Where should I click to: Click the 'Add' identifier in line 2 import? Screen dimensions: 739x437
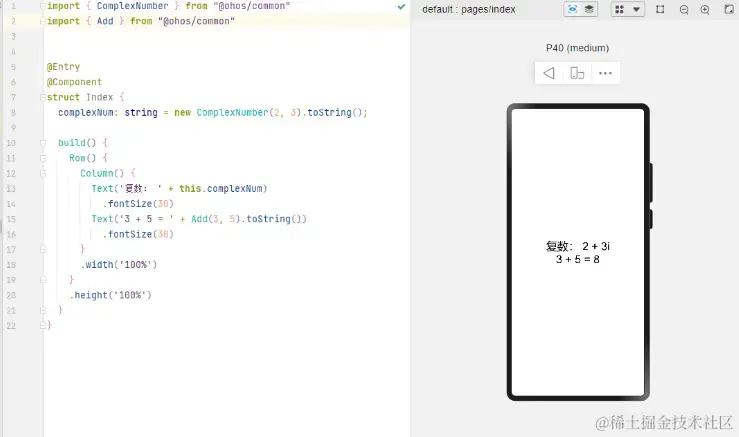[105, 21]
